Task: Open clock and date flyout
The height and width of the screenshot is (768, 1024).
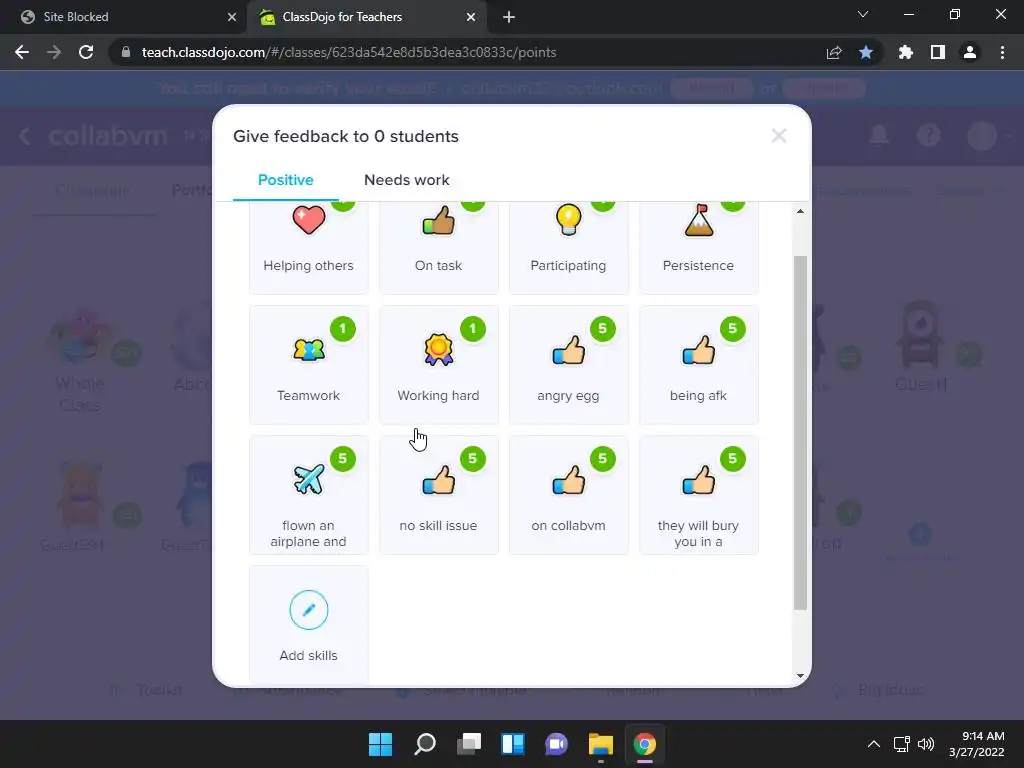Action: 977,744
